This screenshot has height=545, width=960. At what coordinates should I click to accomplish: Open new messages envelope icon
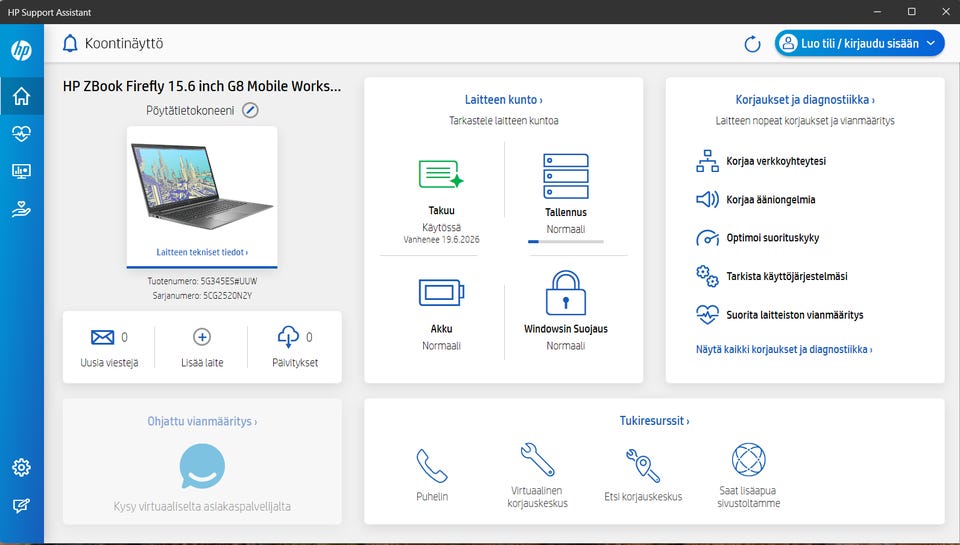click(x=102, y=337)
